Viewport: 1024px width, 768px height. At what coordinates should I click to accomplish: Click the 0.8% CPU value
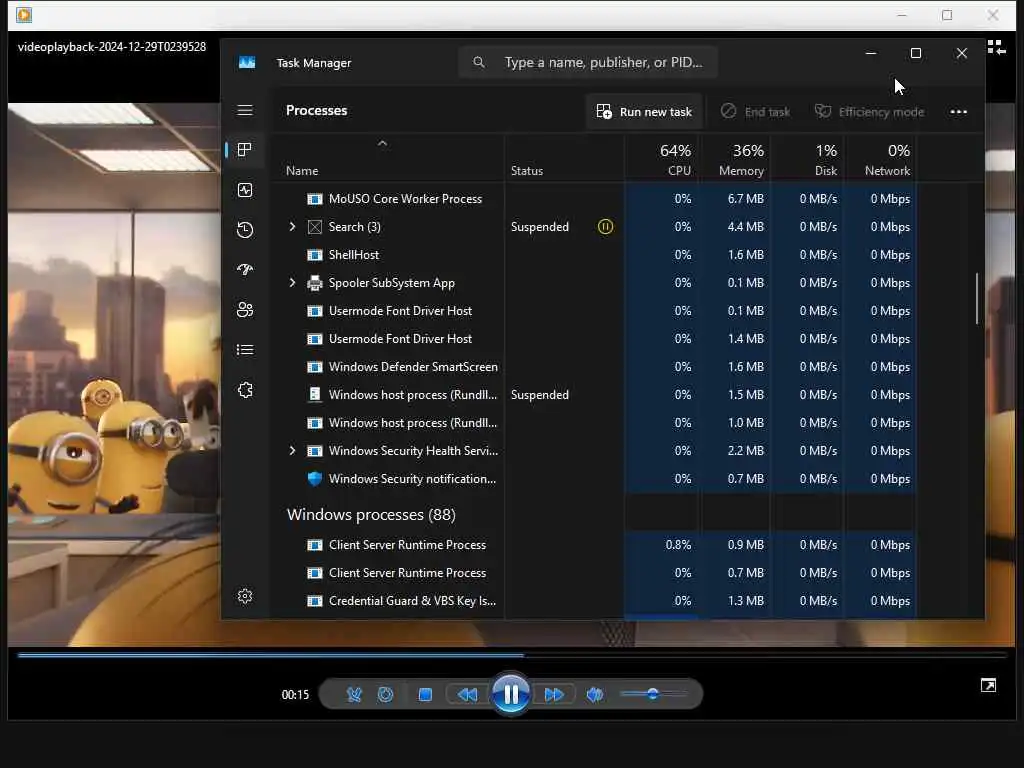[678, 545]
